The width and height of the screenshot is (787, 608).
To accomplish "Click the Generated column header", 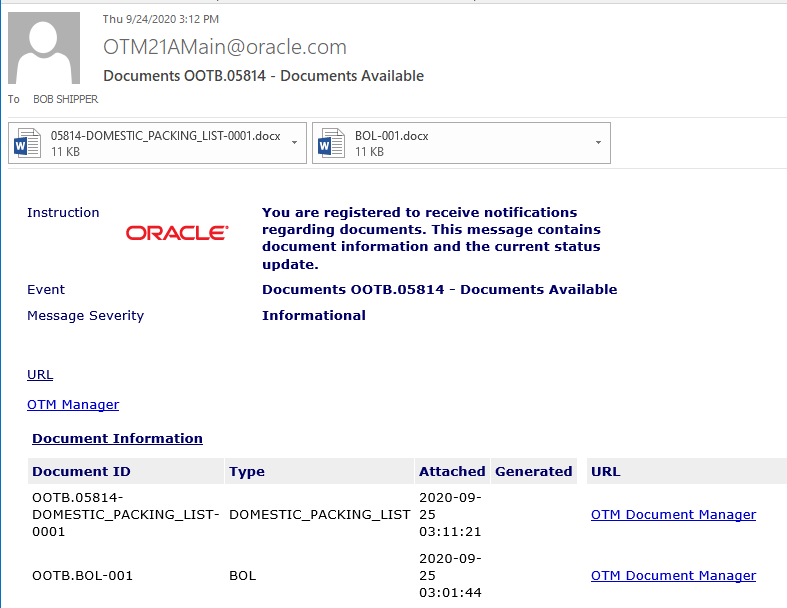I will (534, 471).
